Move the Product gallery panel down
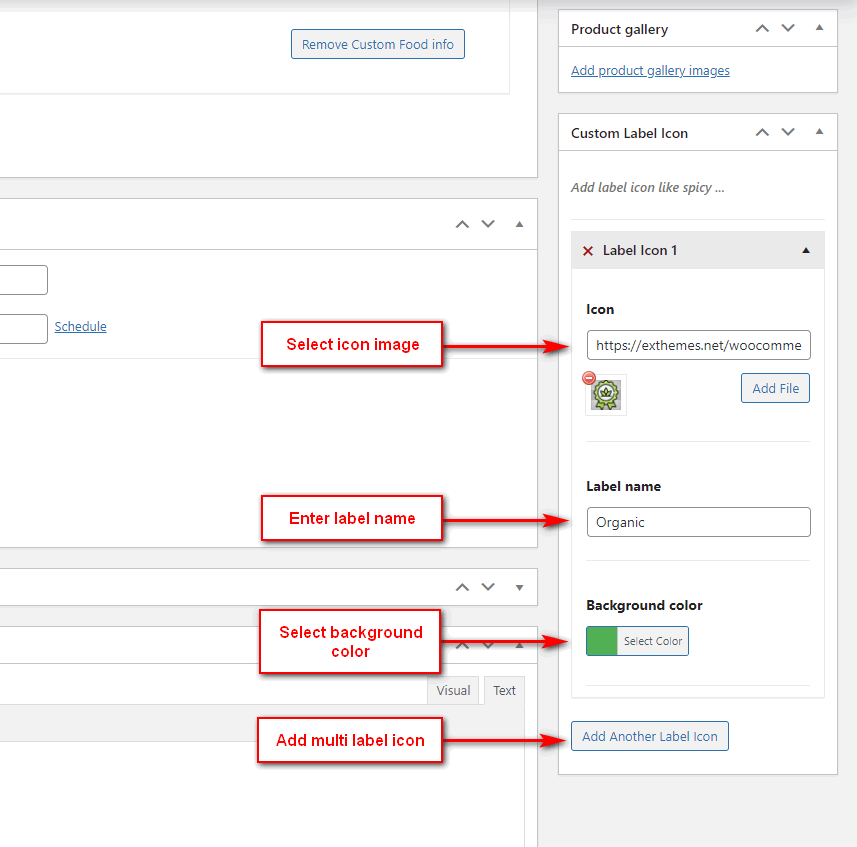This screenshot has height=847, width=857. (788, 29)
